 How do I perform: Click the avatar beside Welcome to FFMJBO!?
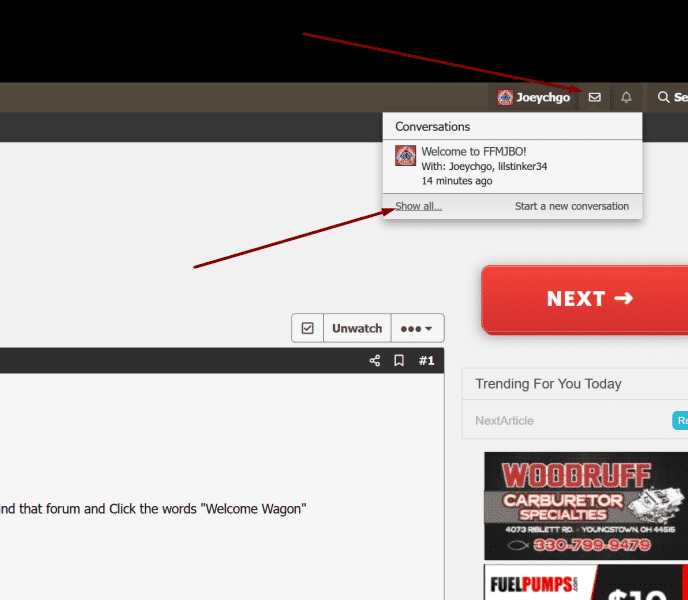[x=405, y=156]
